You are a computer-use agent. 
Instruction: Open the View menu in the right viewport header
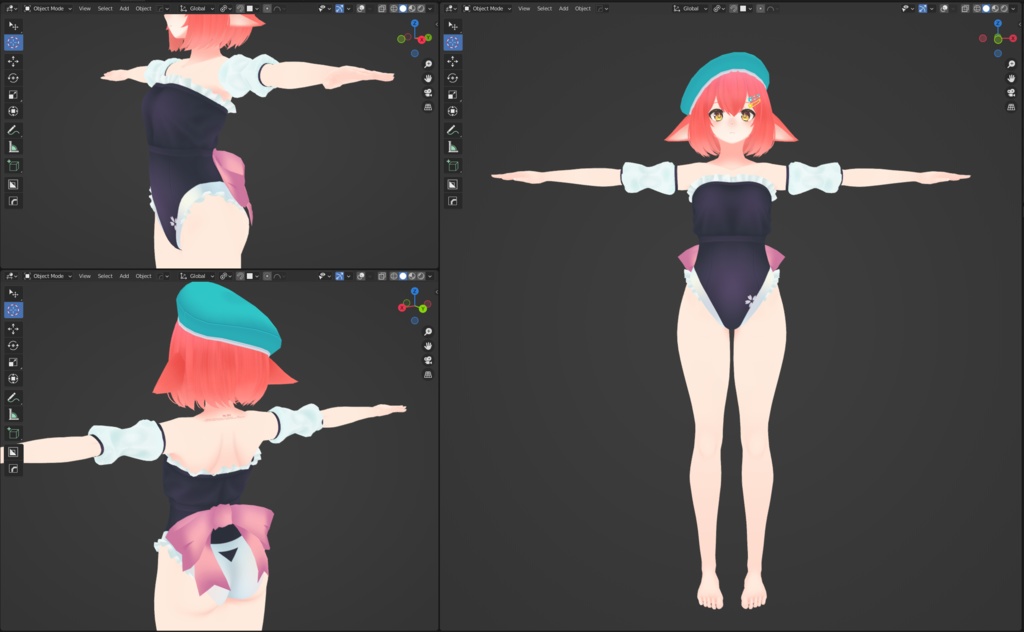524,8
